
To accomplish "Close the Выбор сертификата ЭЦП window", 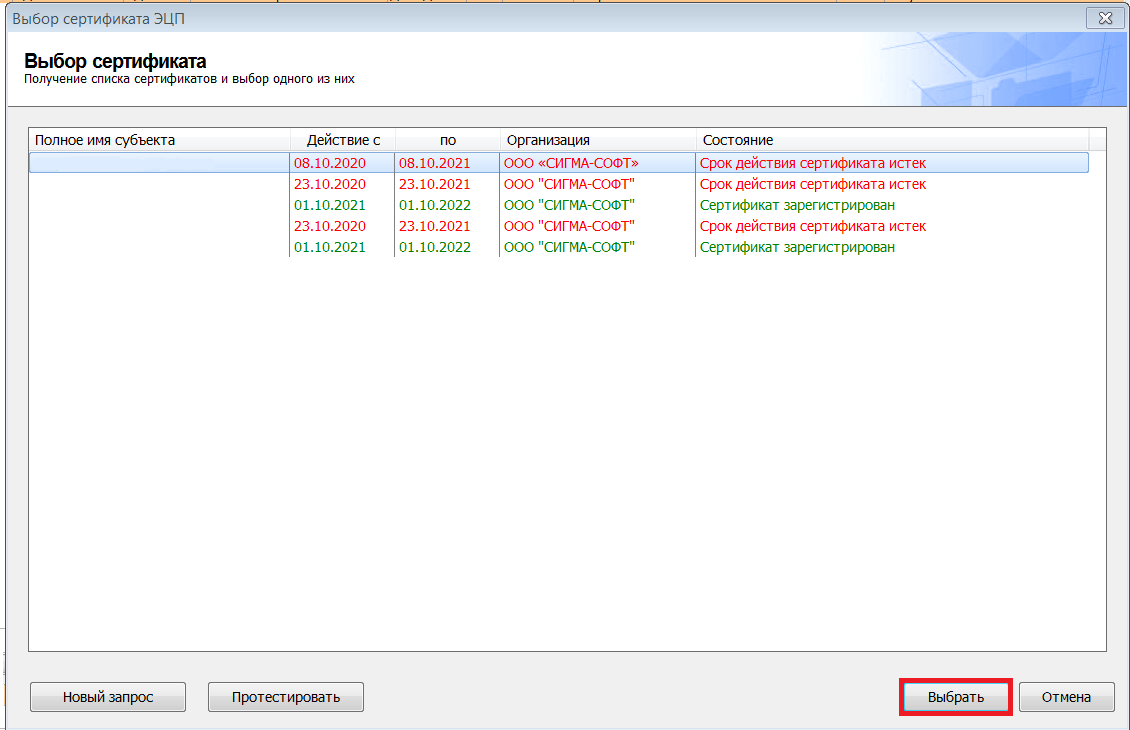I will [1105, 18].
